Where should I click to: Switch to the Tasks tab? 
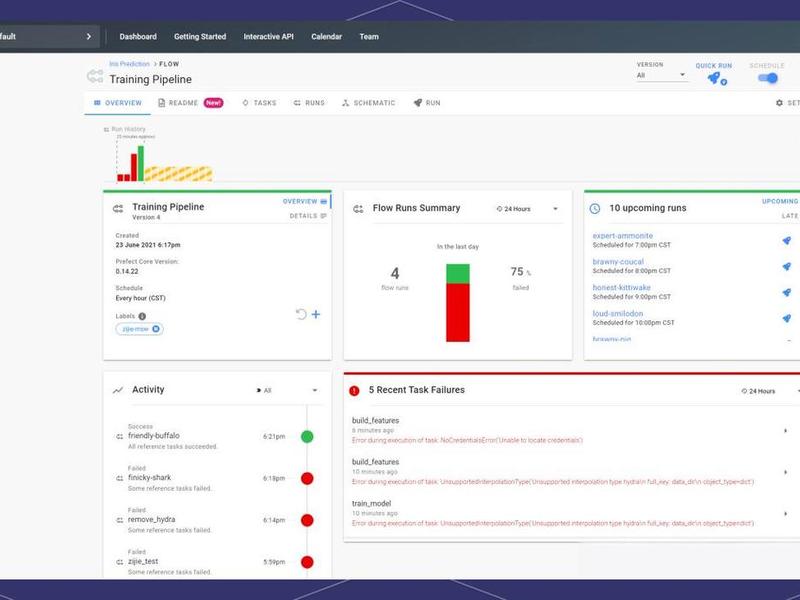pyautogui.click(x=259, y=103)
